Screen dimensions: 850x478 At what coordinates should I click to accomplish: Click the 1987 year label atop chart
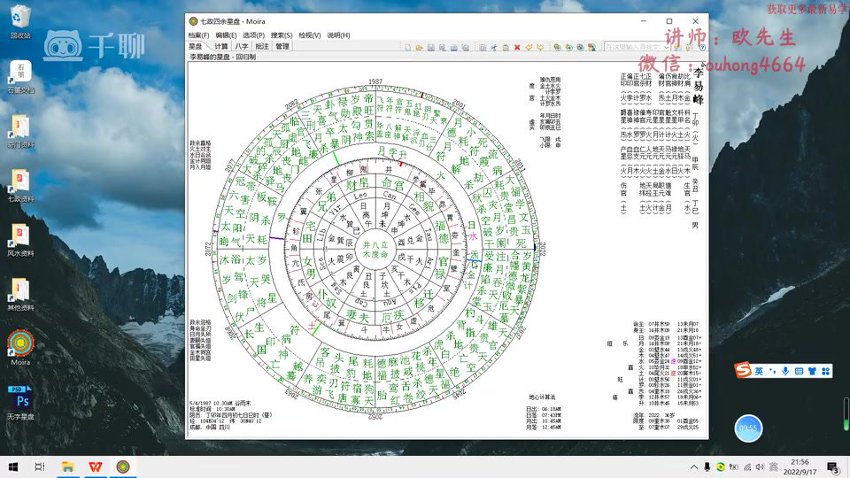375,81
